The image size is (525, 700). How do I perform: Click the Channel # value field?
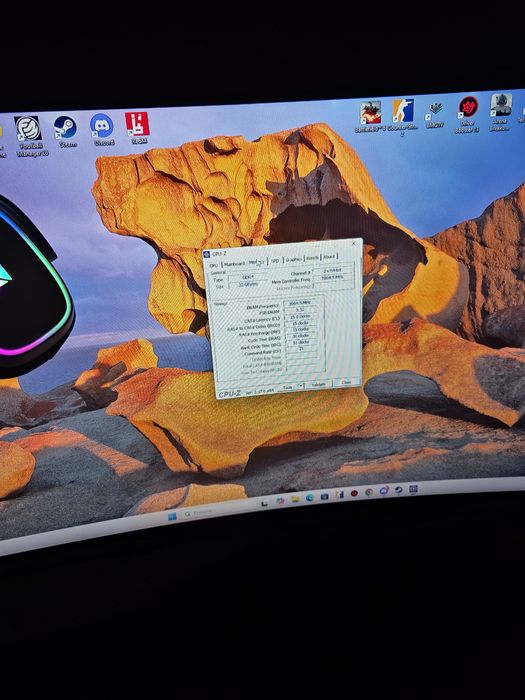point(333,271)
